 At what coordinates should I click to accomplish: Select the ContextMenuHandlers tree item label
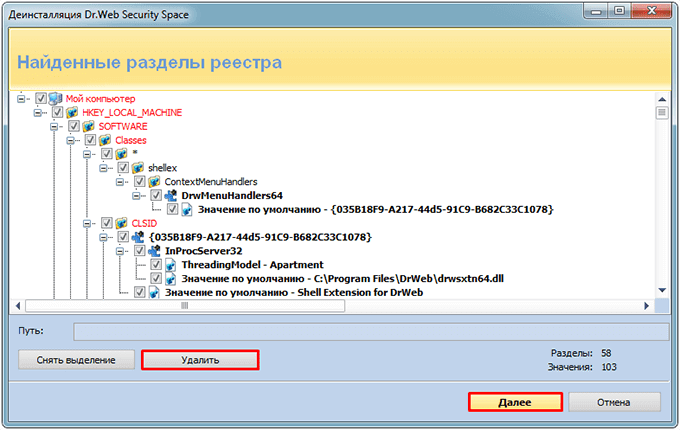(211, 181)
